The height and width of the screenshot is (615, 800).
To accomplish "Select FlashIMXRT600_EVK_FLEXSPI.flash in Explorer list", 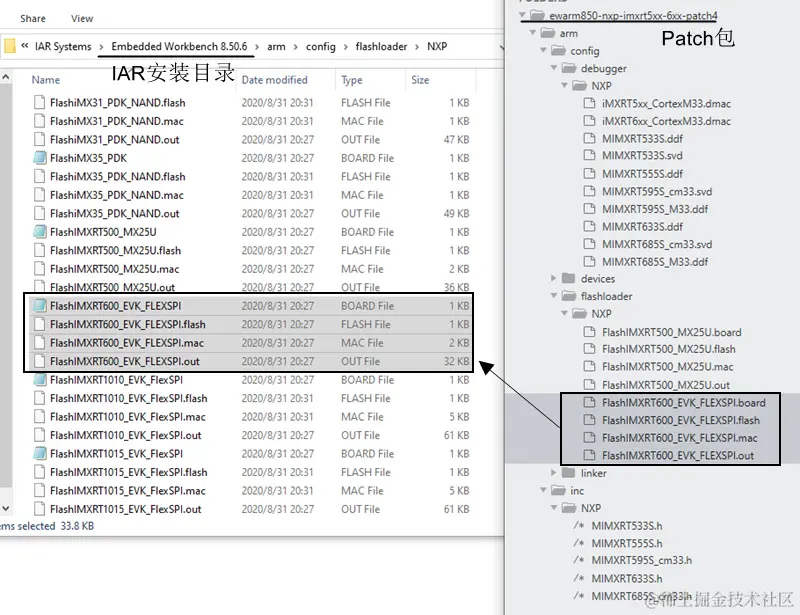I will click(x=128, y=324).
